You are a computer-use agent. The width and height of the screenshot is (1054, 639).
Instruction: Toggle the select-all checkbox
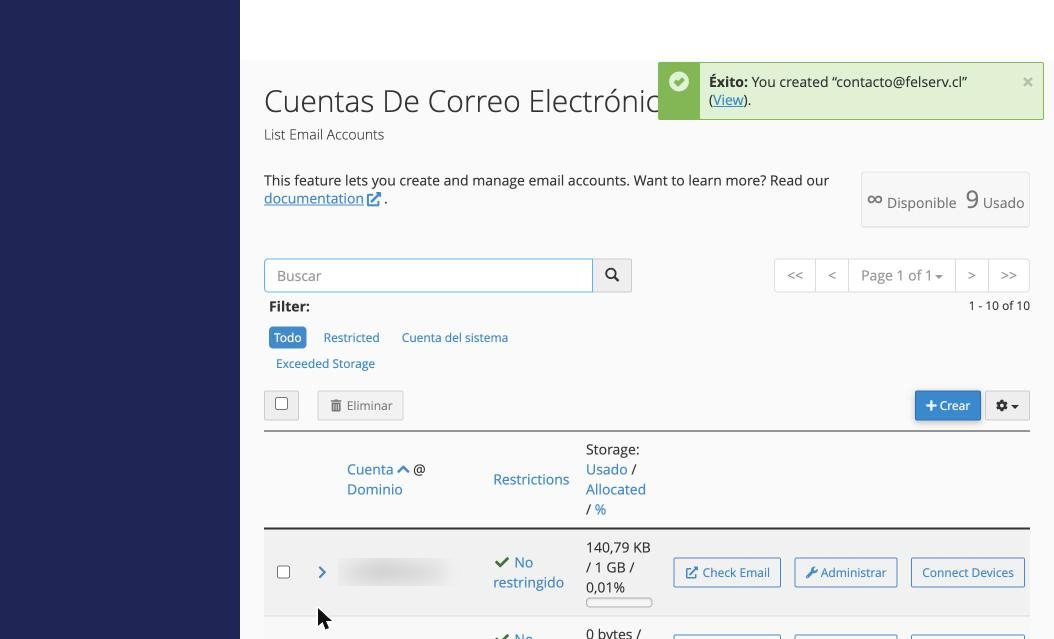(282, 404)
